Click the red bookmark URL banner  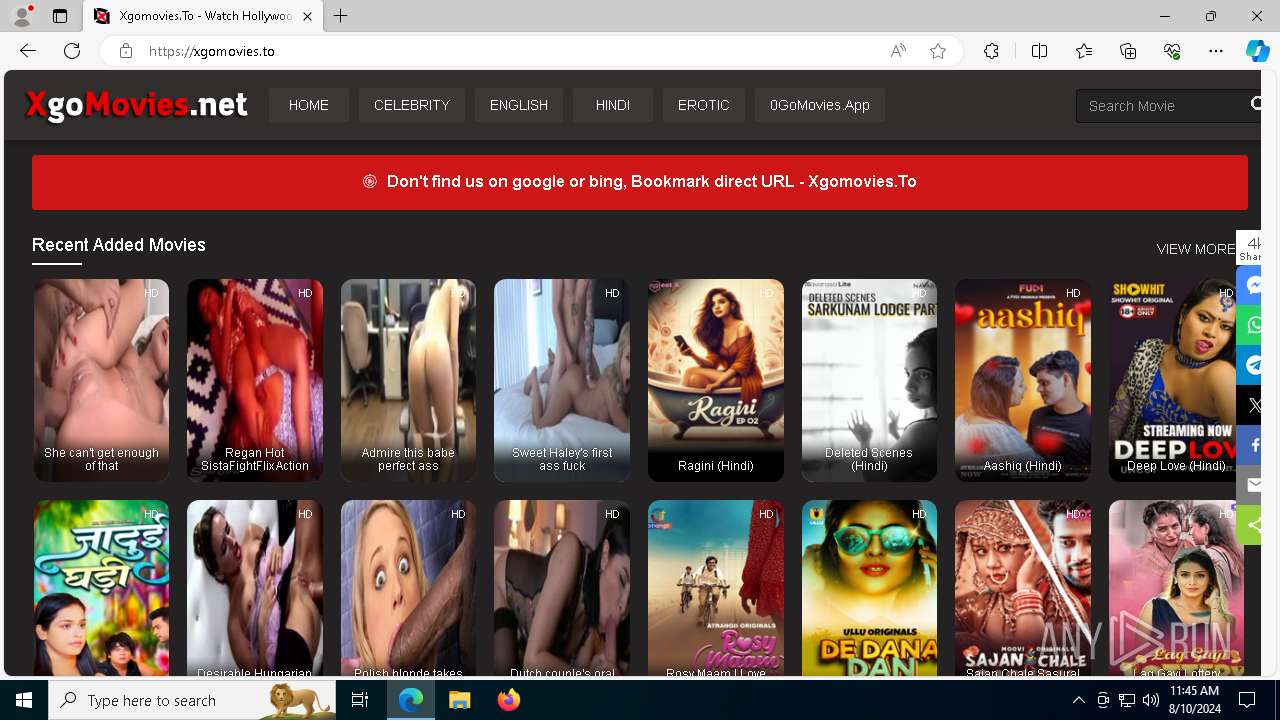pyautogui.click(x=640, y=182)
